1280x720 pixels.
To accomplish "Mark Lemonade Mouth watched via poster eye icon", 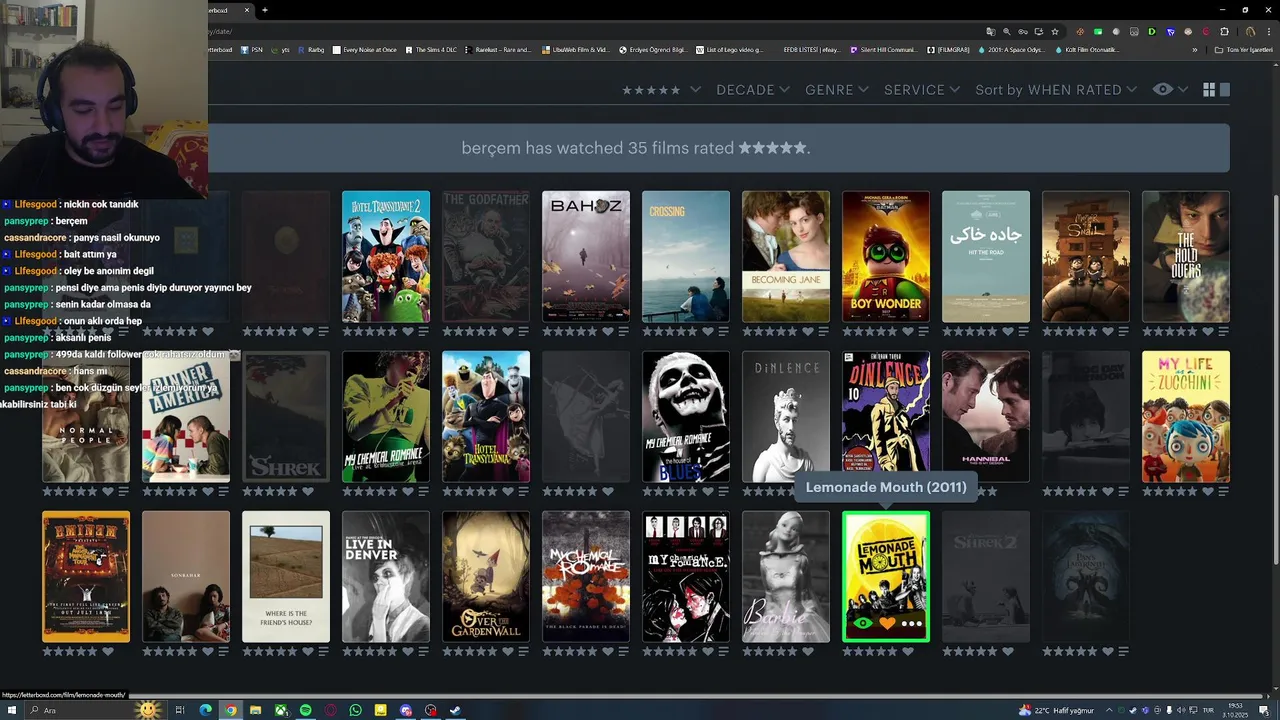I will click(x=862, y=623).
